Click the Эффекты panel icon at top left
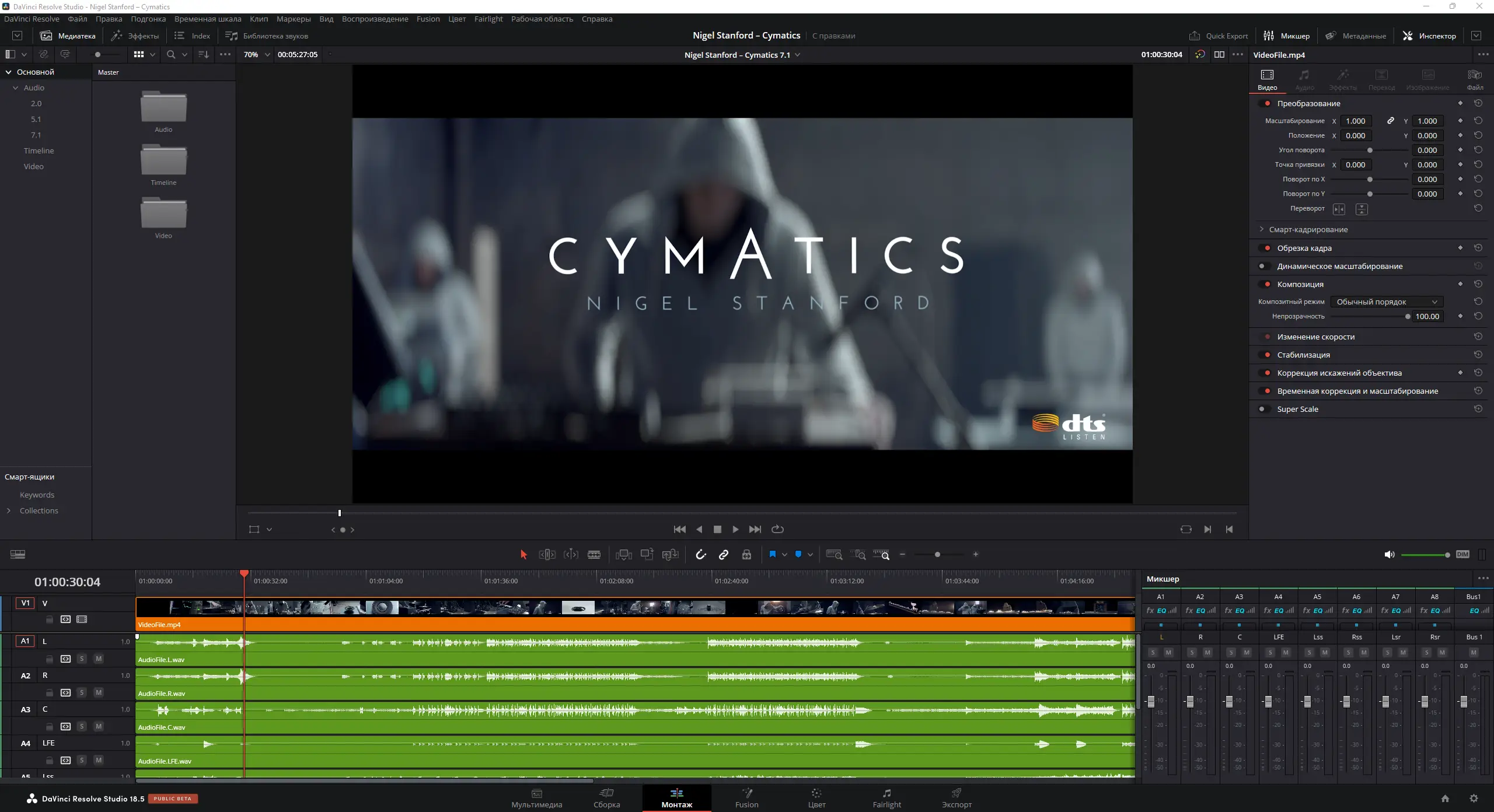This screenshot has width=1494, height=812. (x=135, y=35)
